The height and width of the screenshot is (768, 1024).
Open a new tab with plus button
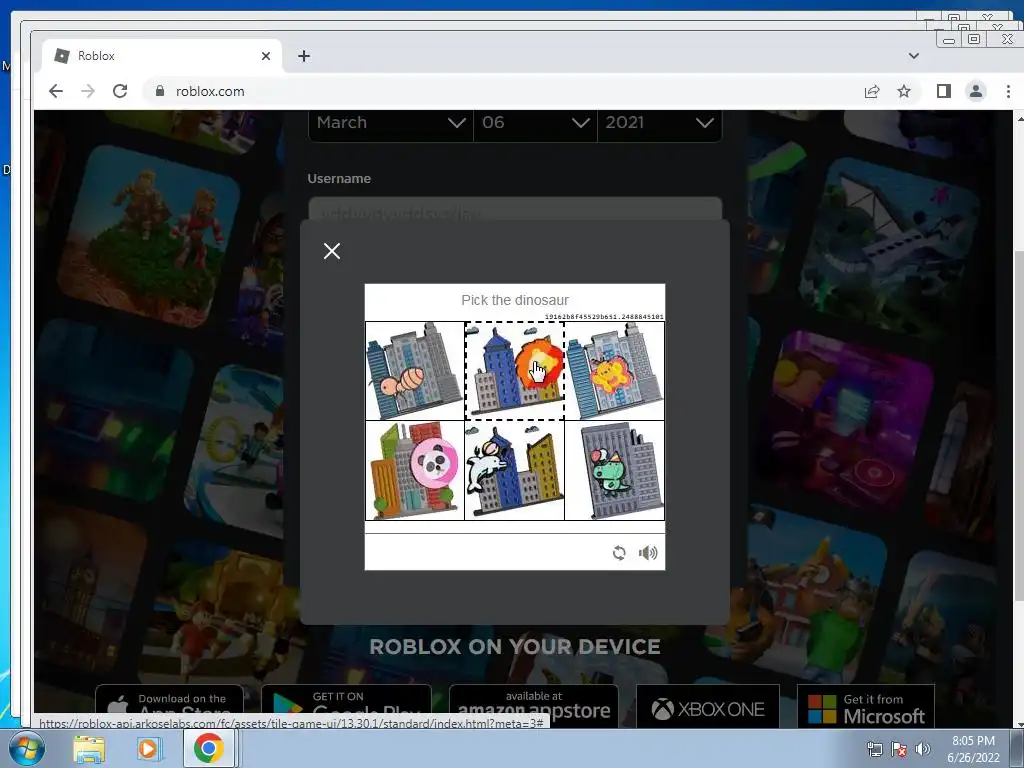(304, 56)
